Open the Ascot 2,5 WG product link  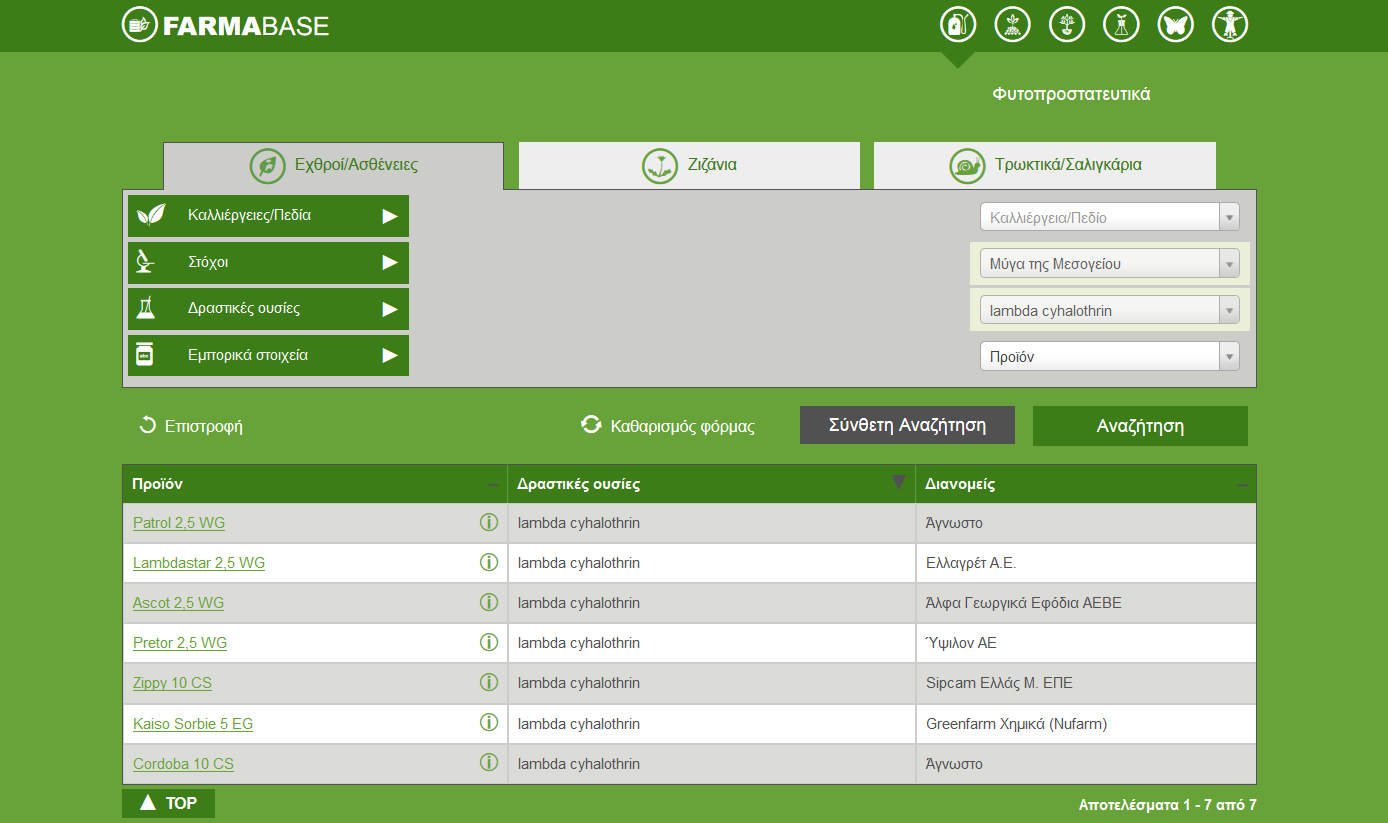[x=178, y=603]
